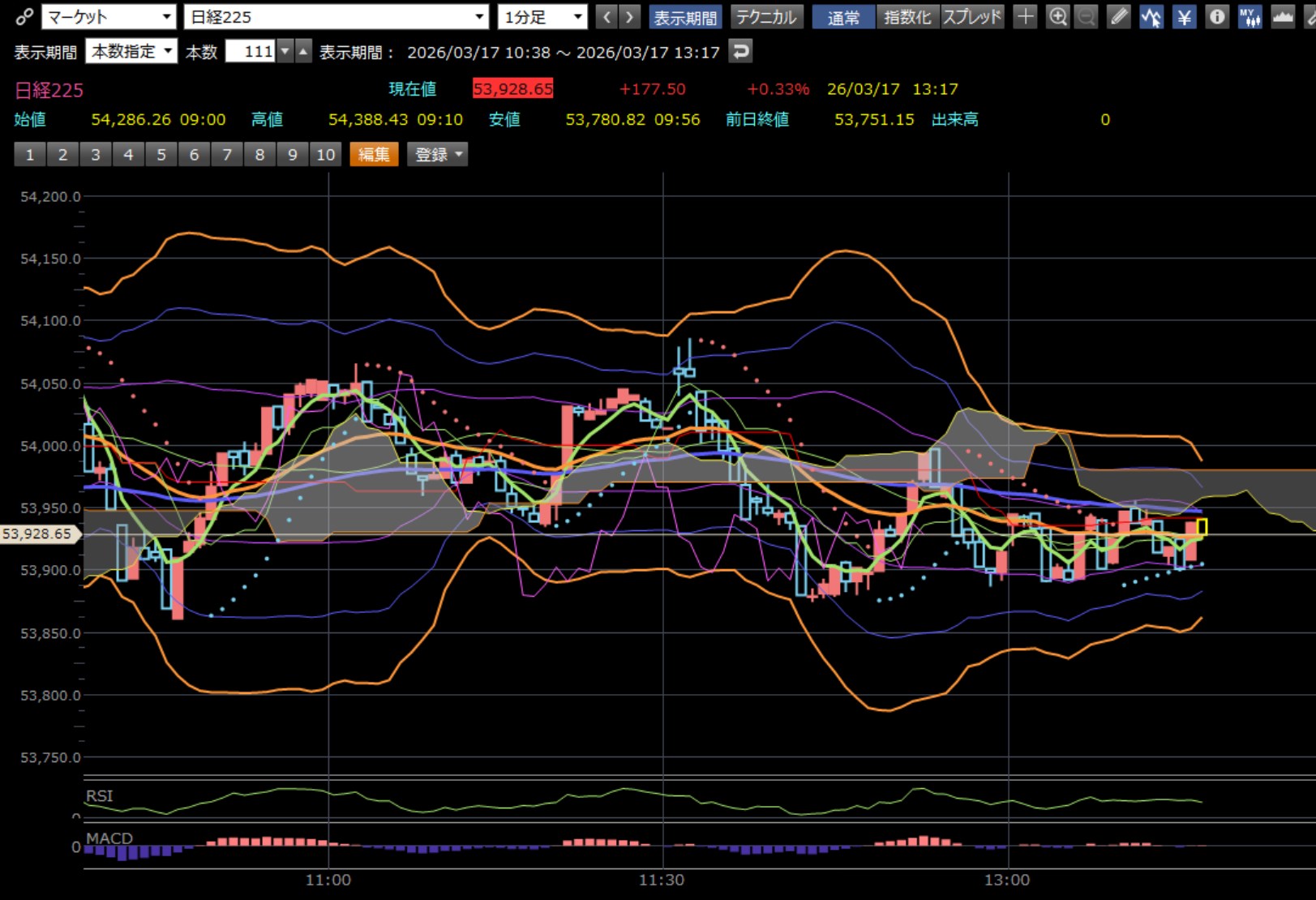
Task: Zoom in with the magnifier plus icon
Action: pyautogui.click(x=1057, y=17)
